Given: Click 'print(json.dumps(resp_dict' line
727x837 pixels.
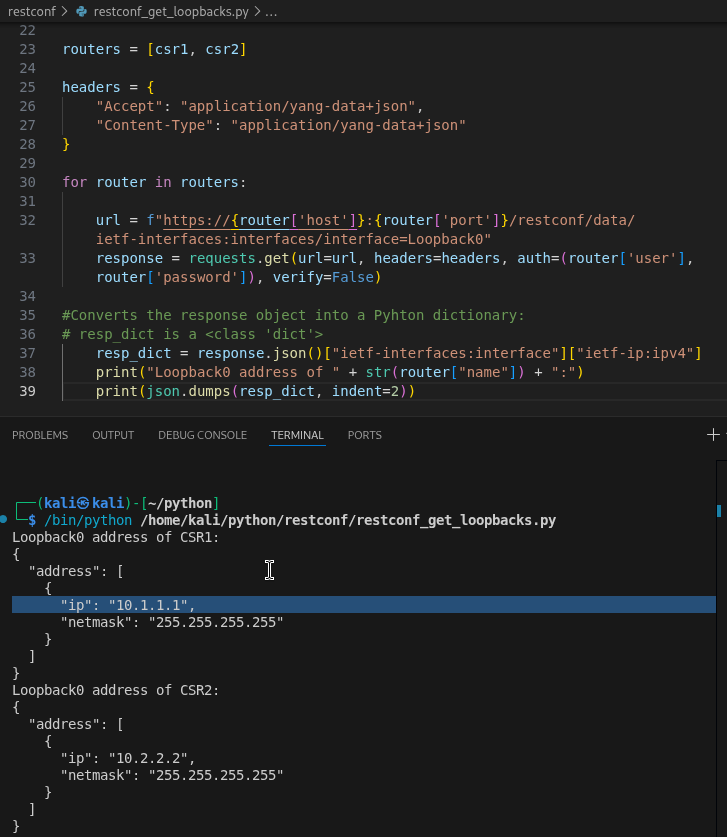Looking at the screenshot, I should pyautogui.click(x=255, y=391).
